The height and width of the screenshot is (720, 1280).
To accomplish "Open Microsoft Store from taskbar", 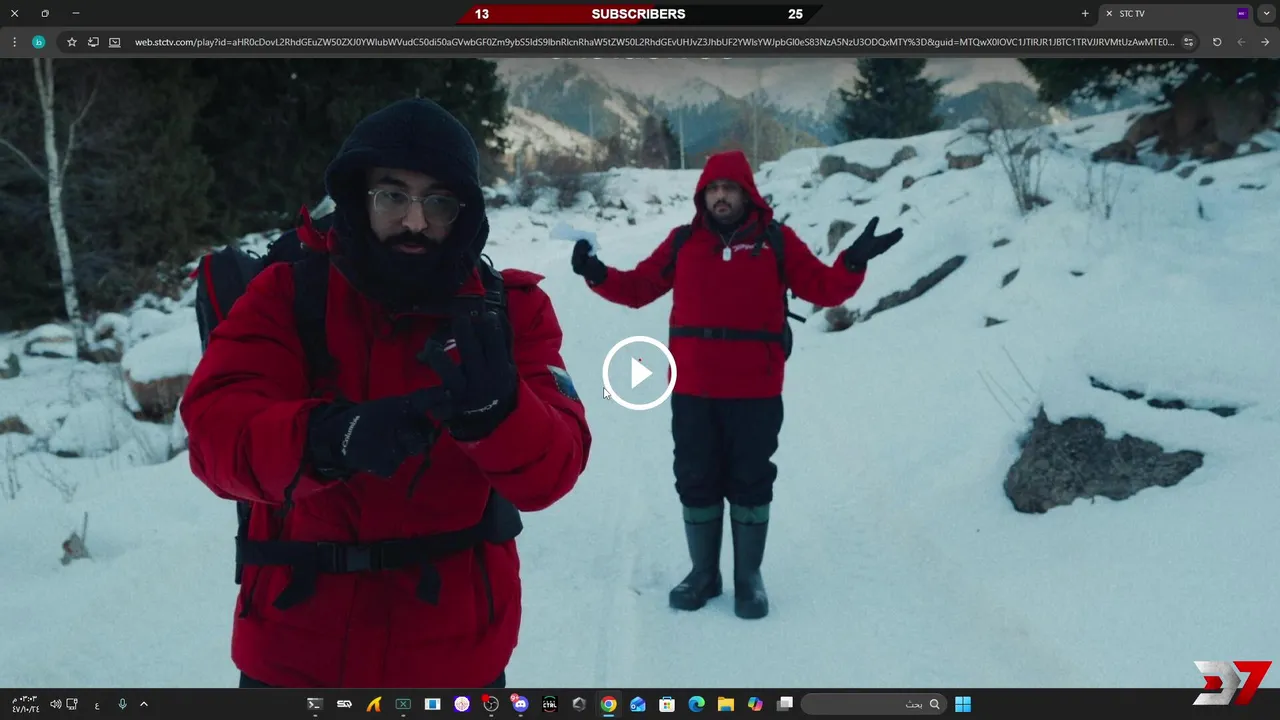I will pyautogui.click(x=667, y=704).
